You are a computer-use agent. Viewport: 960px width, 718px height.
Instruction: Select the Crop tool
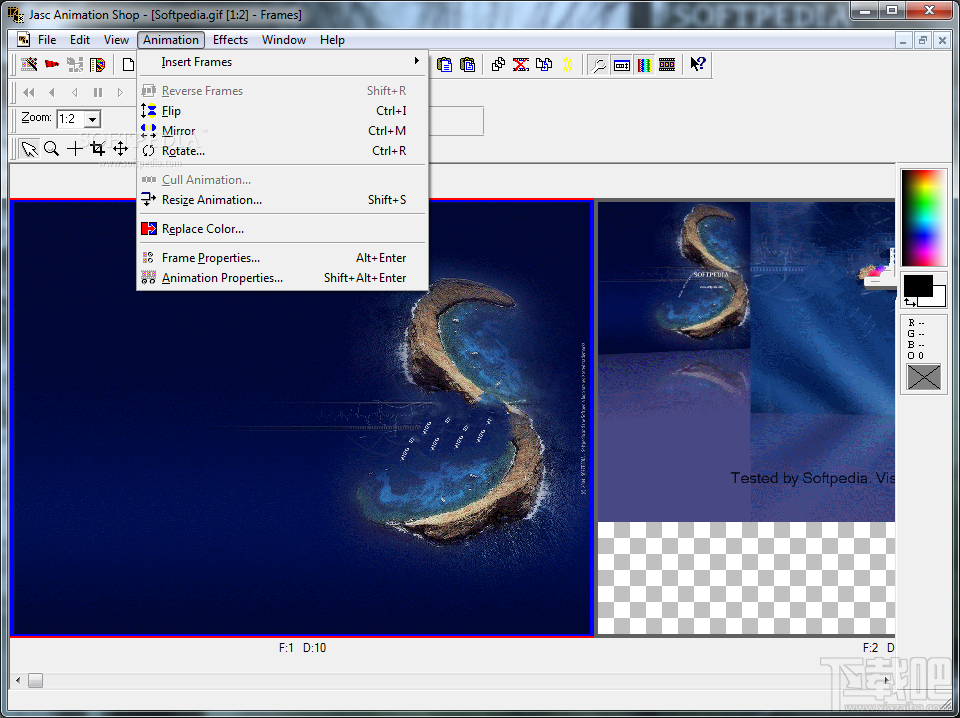[97, 148]
